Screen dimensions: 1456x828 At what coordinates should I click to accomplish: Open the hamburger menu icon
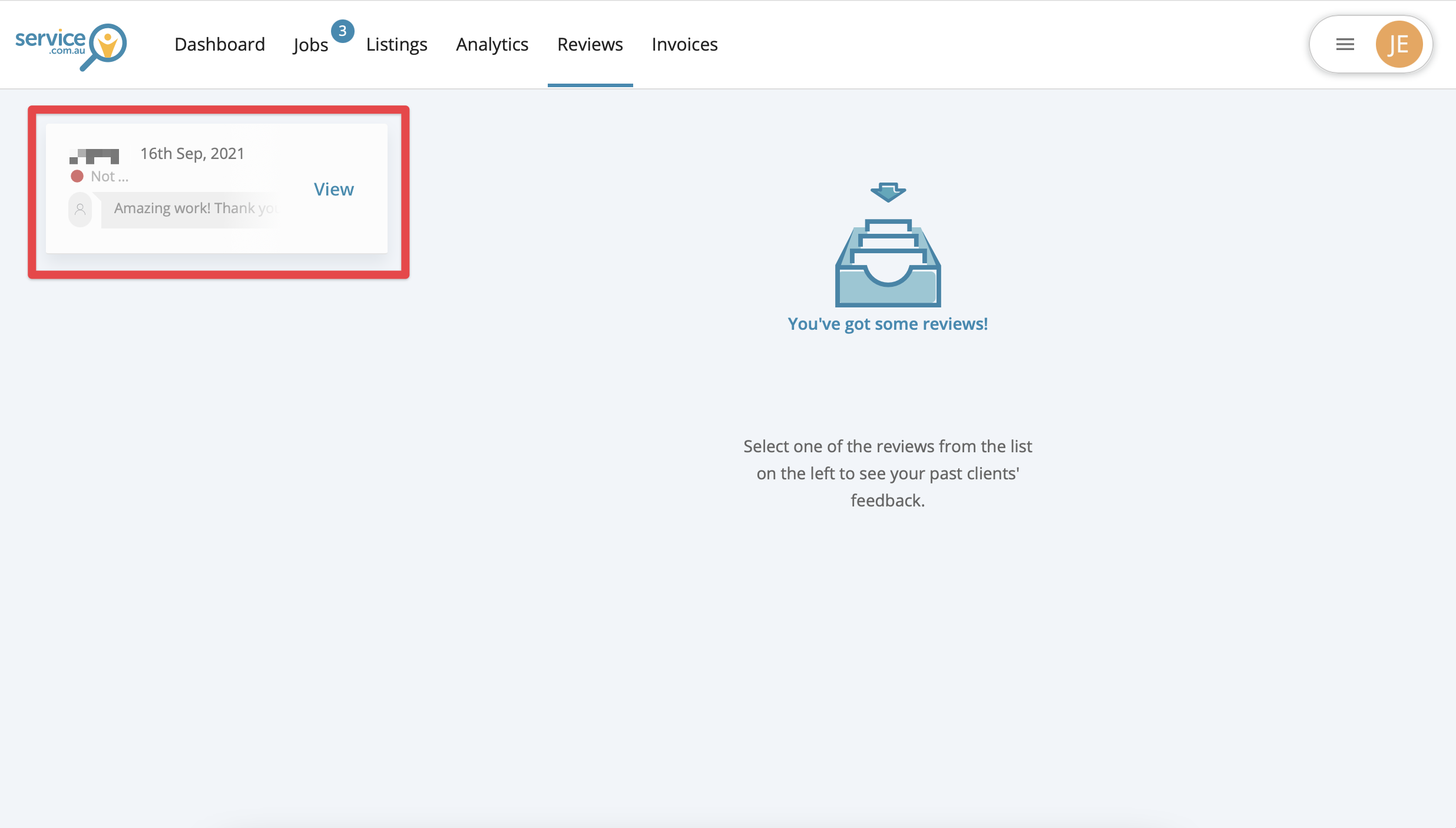1345,44
